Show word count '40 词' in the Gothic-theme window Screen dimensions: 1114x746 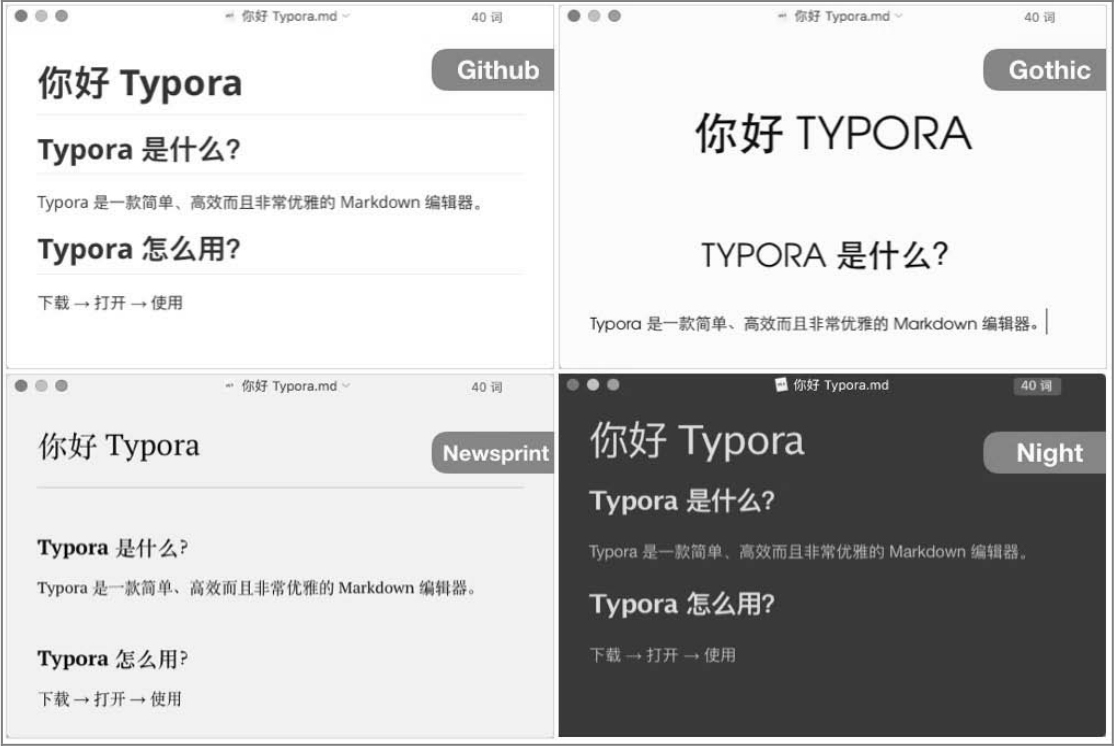(1039, 17)
